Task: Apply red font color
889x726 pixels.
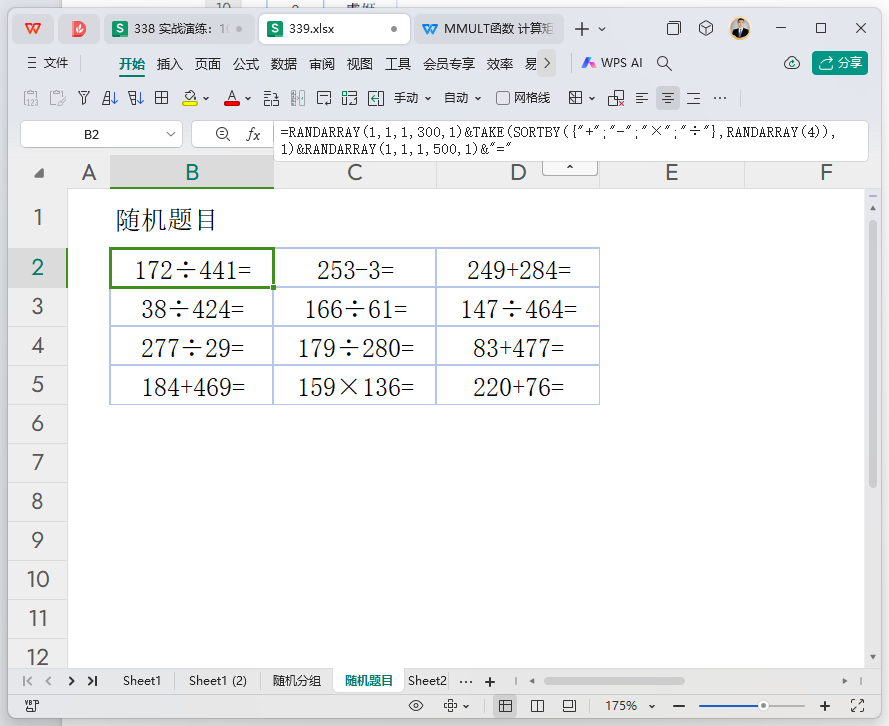Action: click(232, 98)
